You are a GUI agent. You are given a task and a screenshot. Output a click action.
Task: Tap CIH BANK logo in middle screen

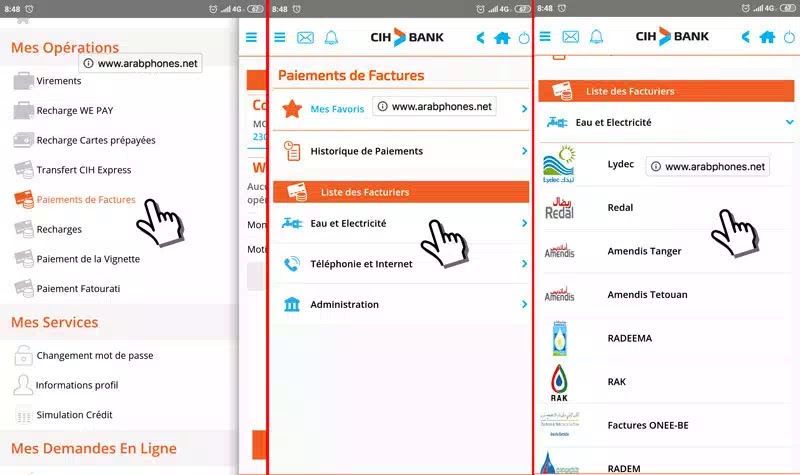point(407,37)
